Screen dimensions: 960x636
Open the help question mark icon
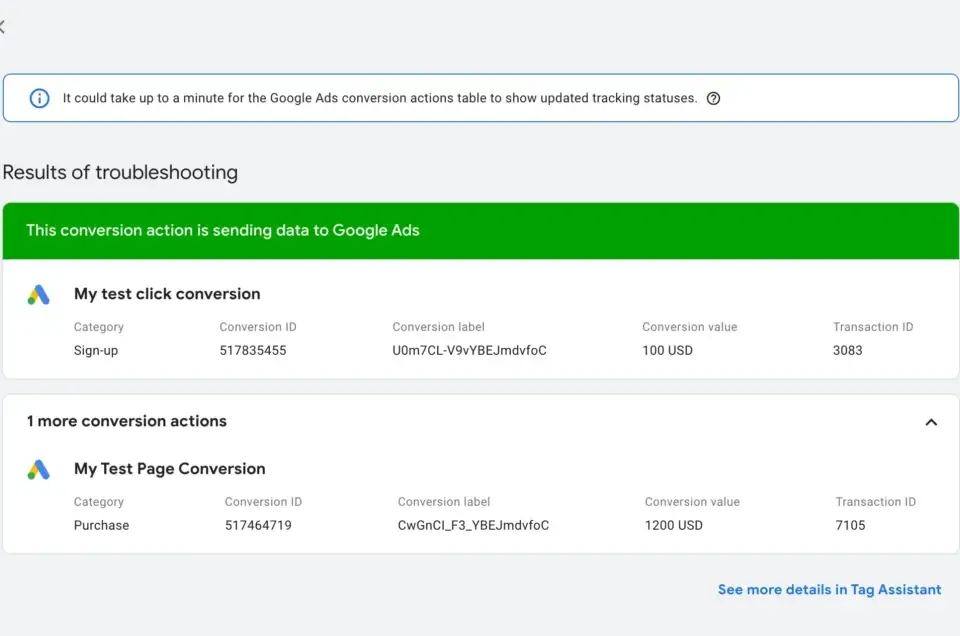713,99
